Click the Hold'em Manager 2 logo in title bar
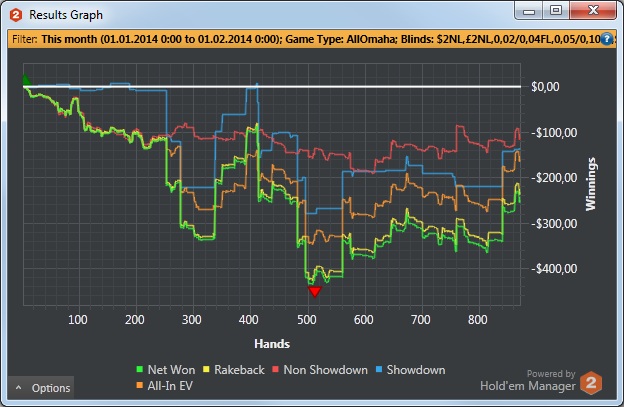Screen dimensions: 625x407 coord(16,15)
